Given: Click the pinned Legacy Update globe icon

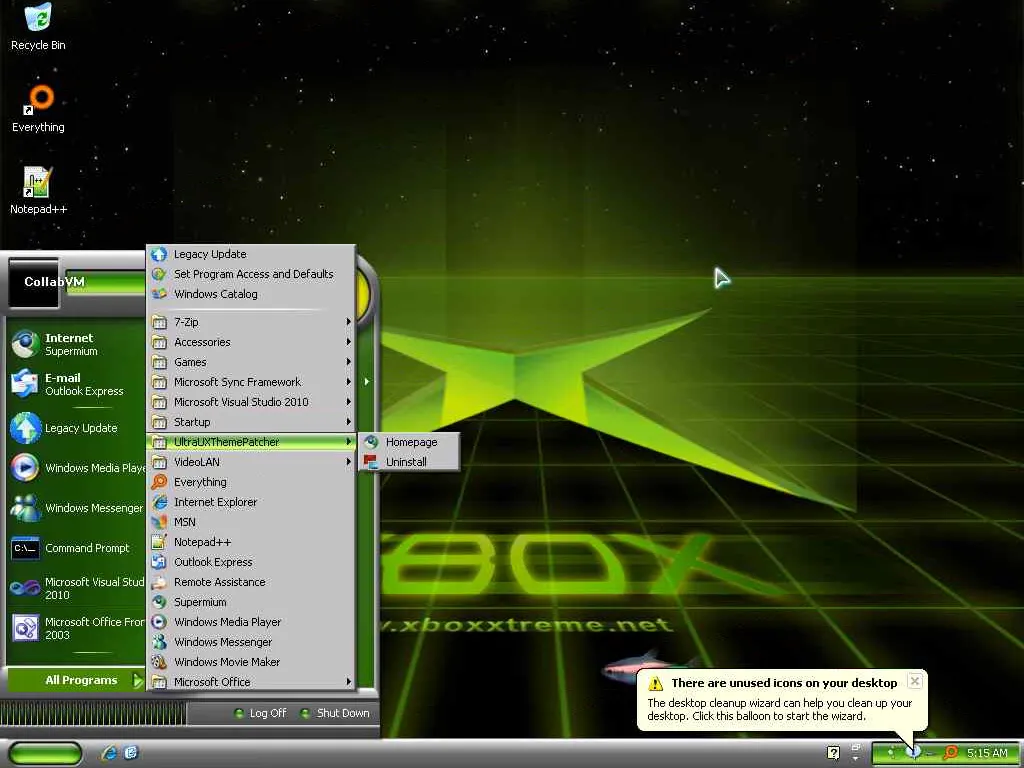Looking at the screenshot, I should [25, 428].
